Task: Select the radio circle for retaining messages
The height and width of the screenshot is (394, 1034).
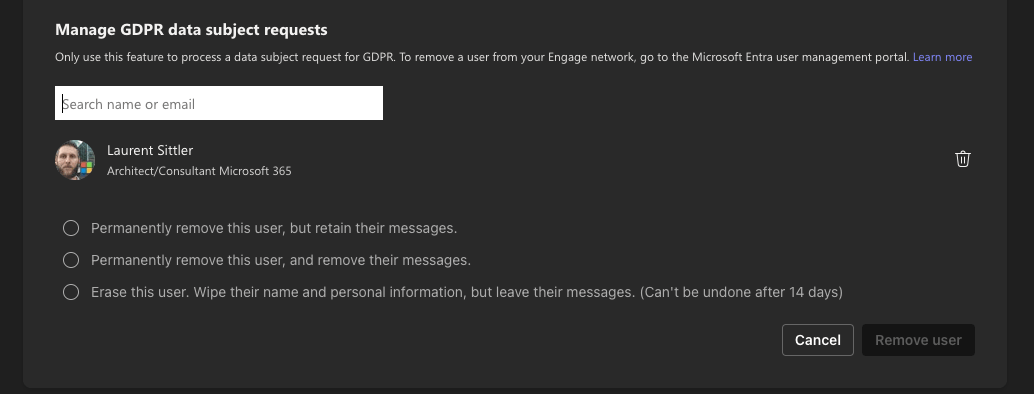Action: coord(71,228)
